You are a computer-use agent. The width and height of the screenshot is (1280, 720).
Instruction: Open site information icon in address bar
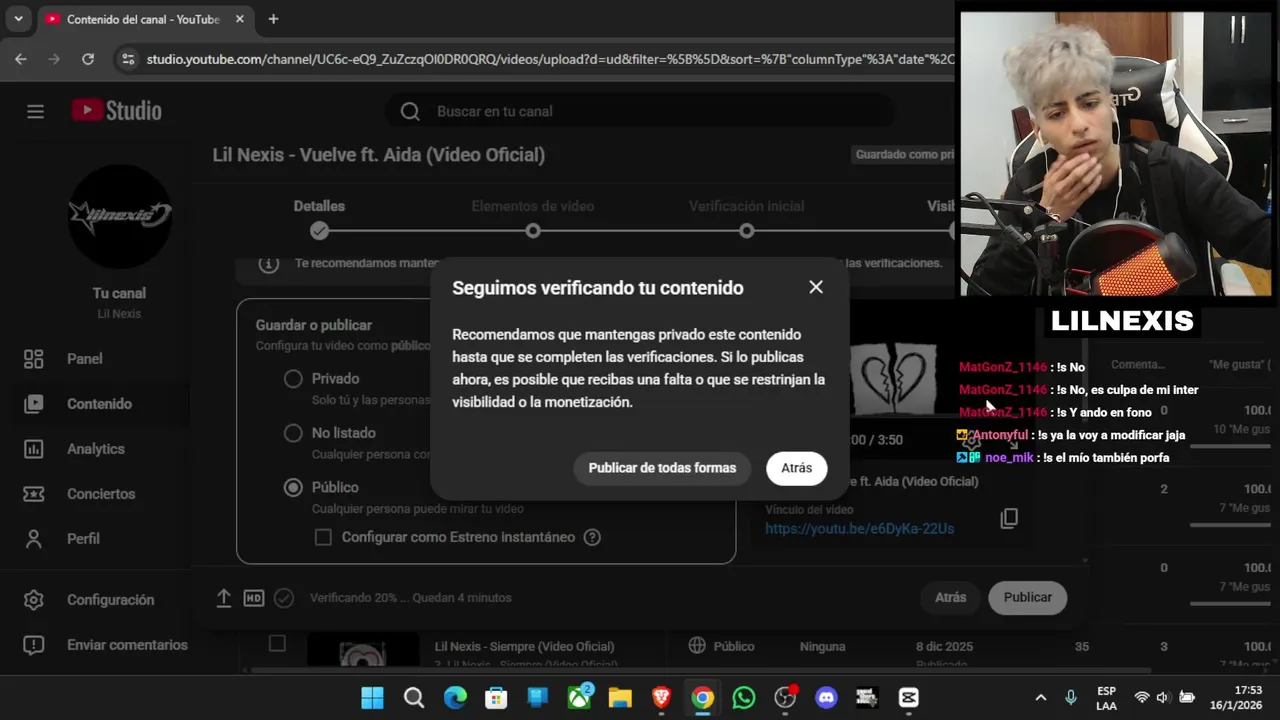127,59
